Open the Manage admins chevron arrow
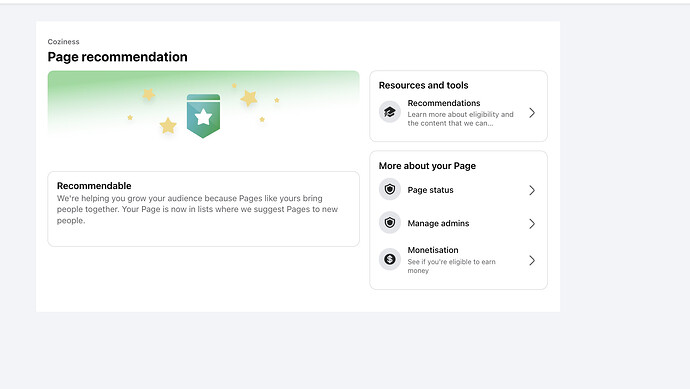The height and width of the screenshot is (389, 690). point(532,224)
